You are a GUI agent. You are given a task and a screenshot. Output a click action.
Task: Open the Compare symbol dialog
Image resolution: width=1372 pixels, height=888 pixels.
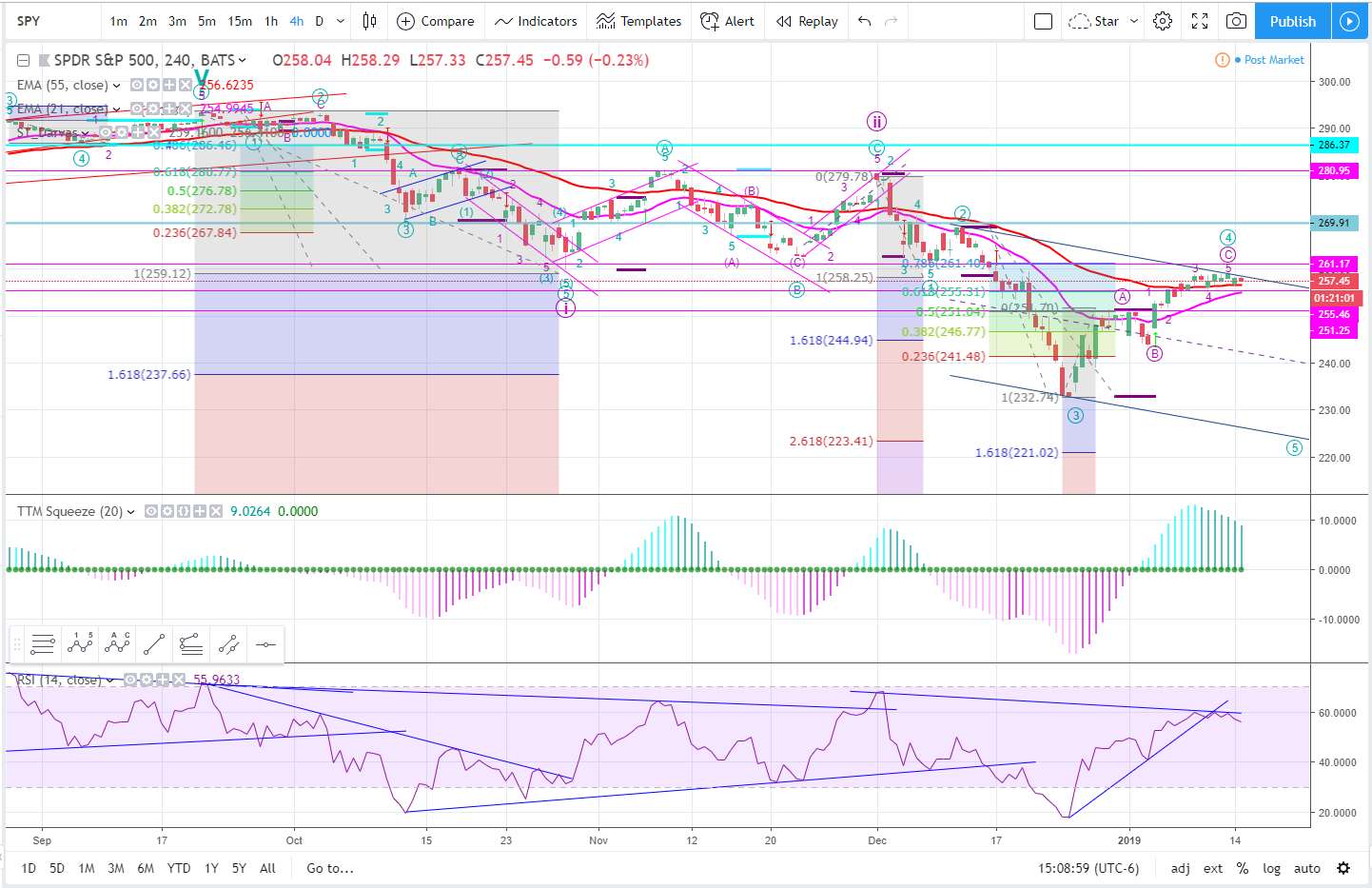click(435, 21)
